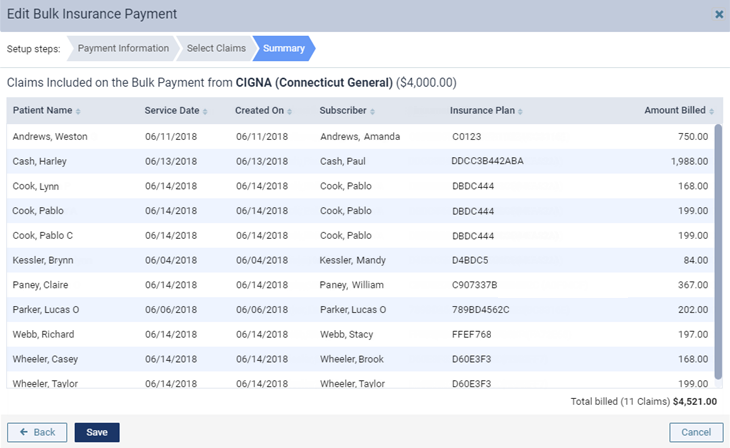Screen dimensions: 730x448
Task: Select the Cash, Harley claim row
Action: (x=360, y=161)
